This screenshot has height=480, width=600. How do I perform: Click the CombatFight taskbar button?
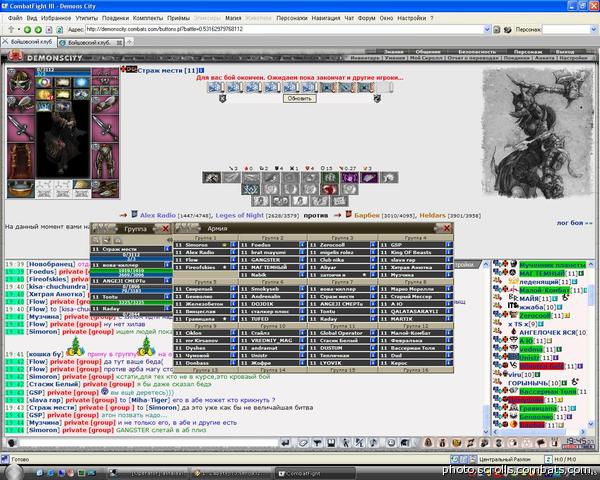tap(315, 473)
